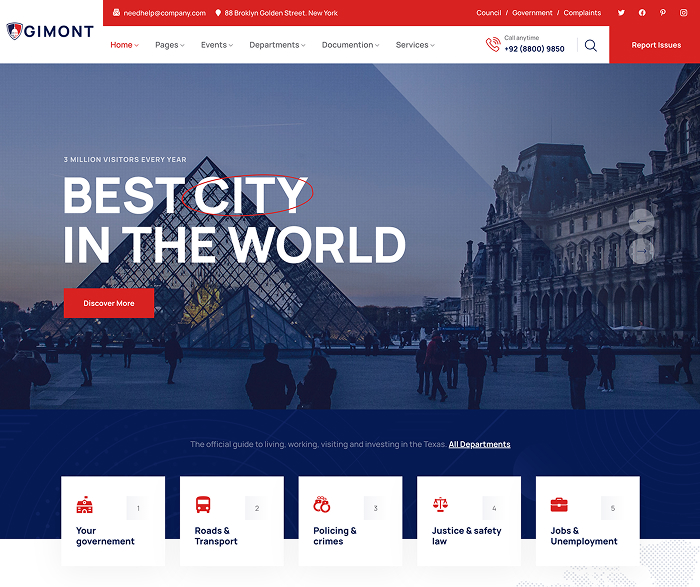Click phone number +92 (8800) 9850
The width and height of the screenshot is (700, 587).
tap(534, 49)
